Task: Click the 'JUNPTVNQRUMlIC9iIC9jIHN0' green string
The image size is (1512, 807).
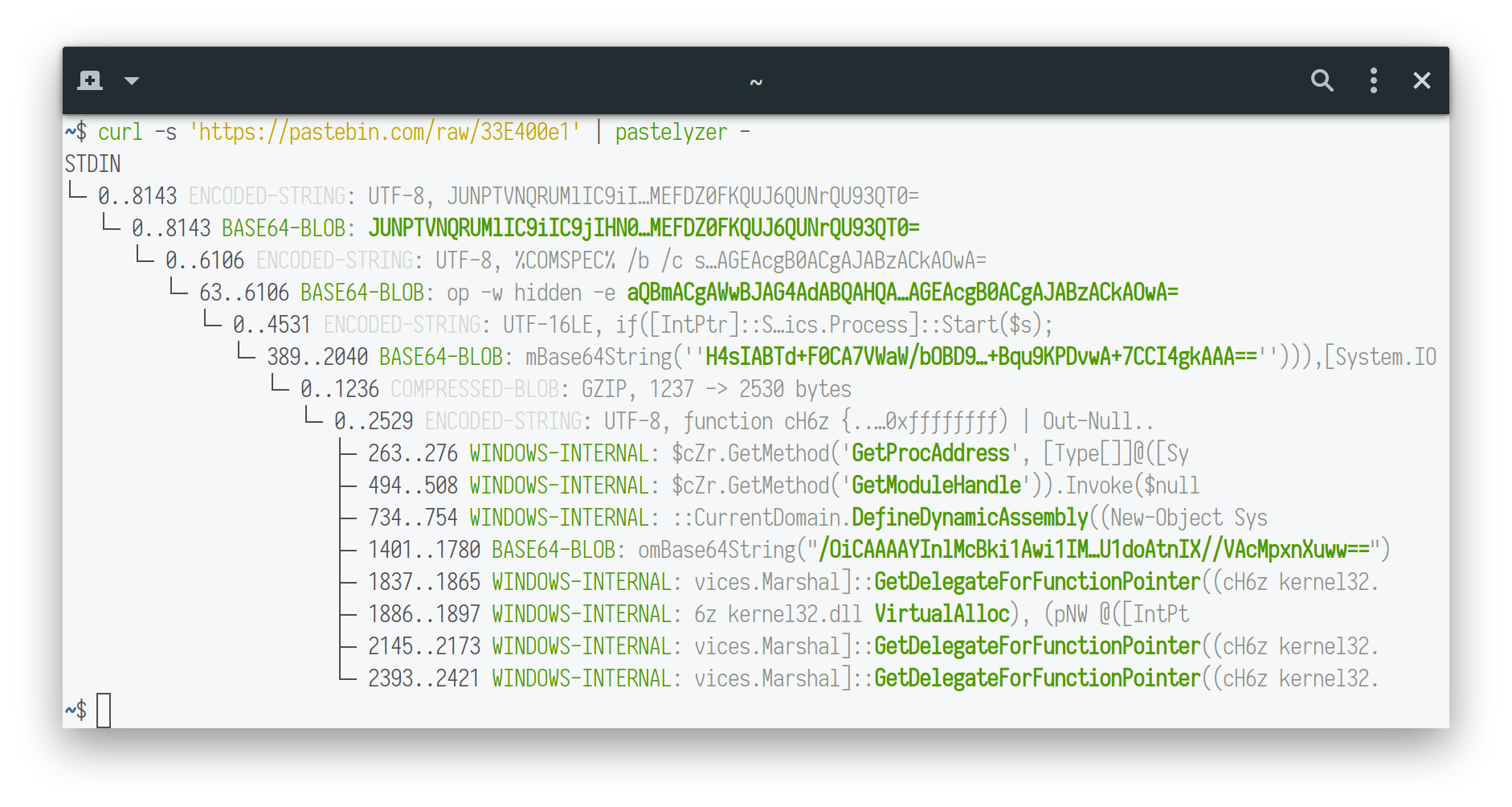Action: [644, 228]
